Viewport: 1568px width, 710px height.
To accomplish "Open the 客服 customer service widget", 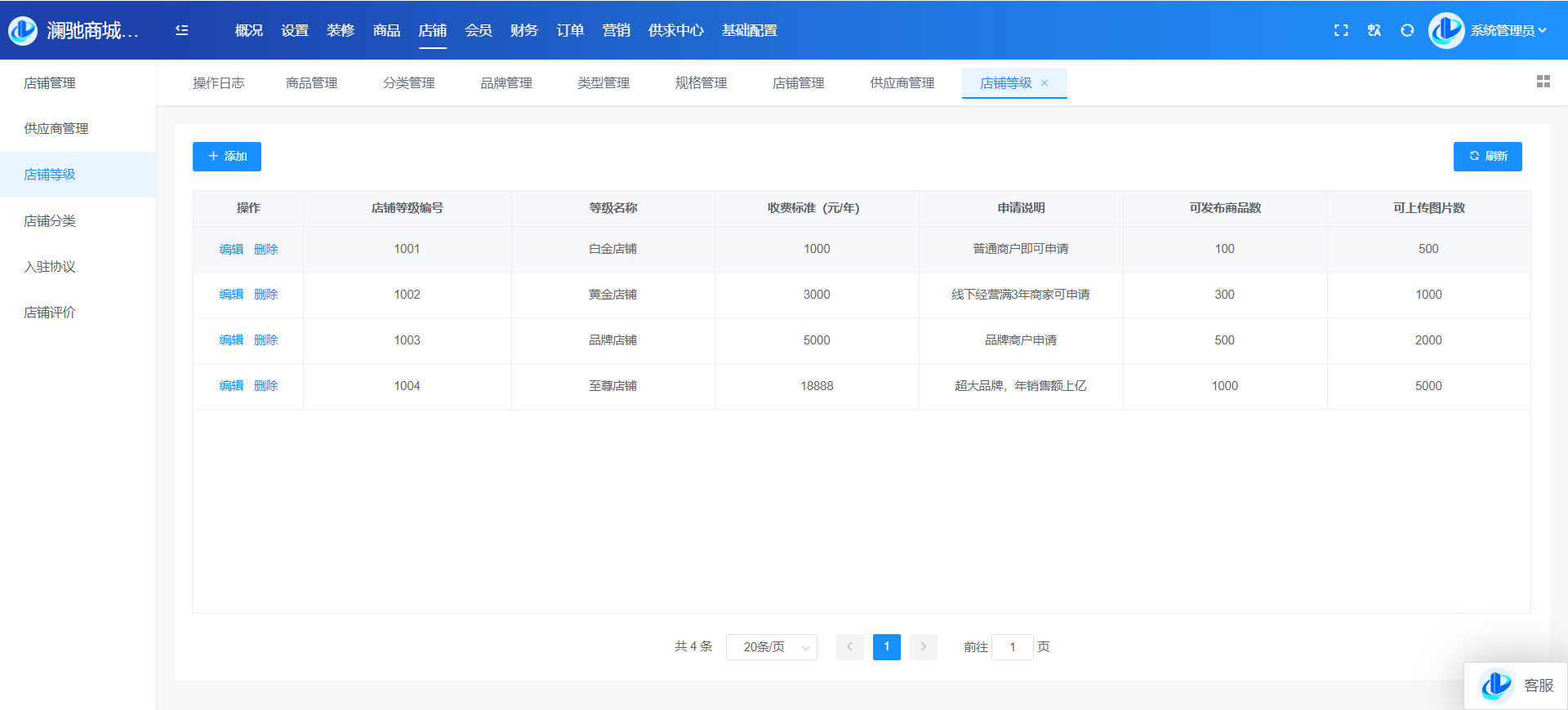I will tap(1516, 686).
